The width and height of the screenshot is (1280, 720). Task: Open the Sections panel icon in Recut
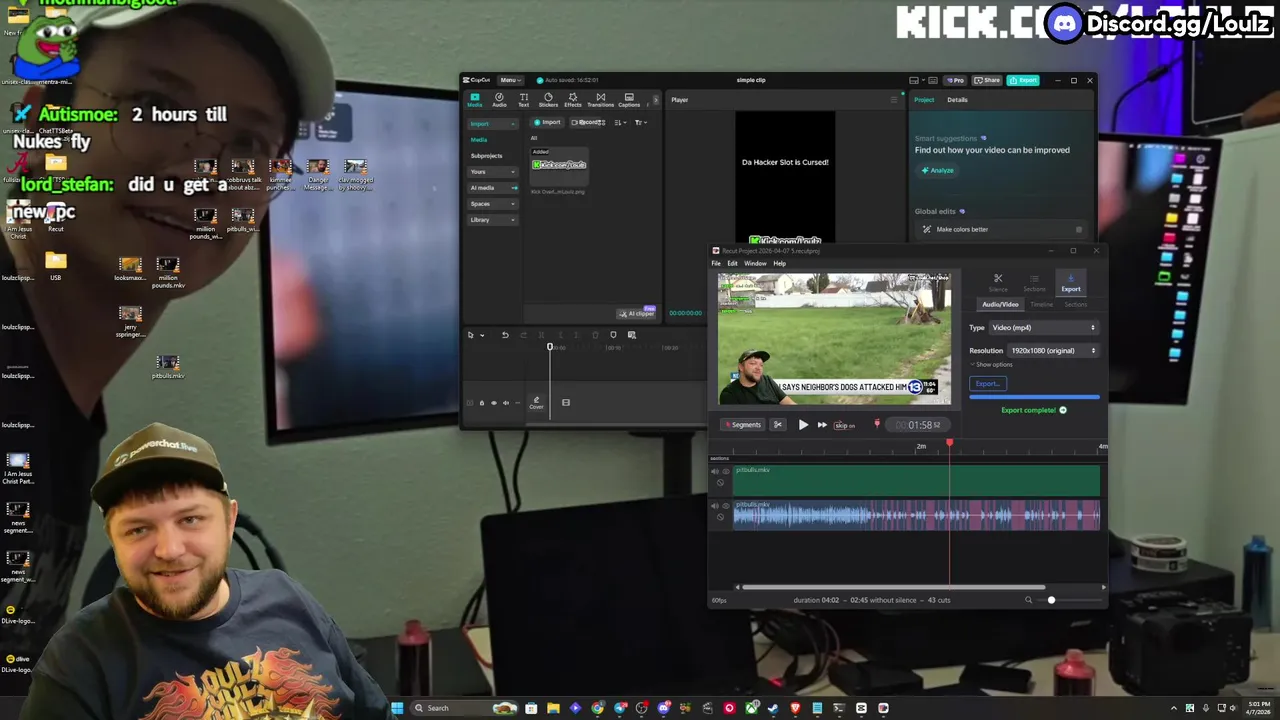[x=1034, y=283]
